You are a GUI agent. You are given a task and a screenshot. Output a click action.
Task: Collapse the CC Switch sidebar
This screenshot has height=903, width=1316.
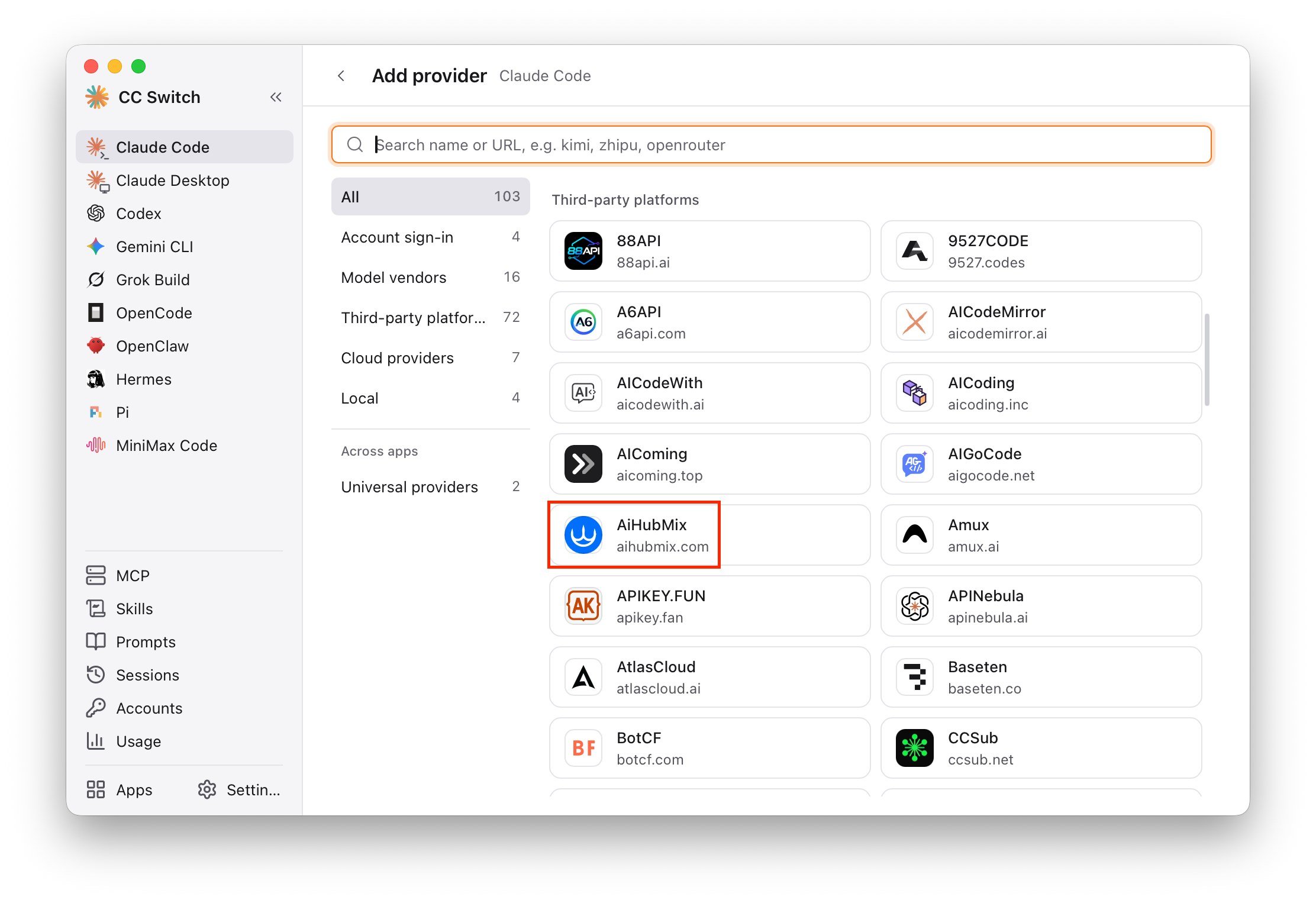click(x=276, y=97)
